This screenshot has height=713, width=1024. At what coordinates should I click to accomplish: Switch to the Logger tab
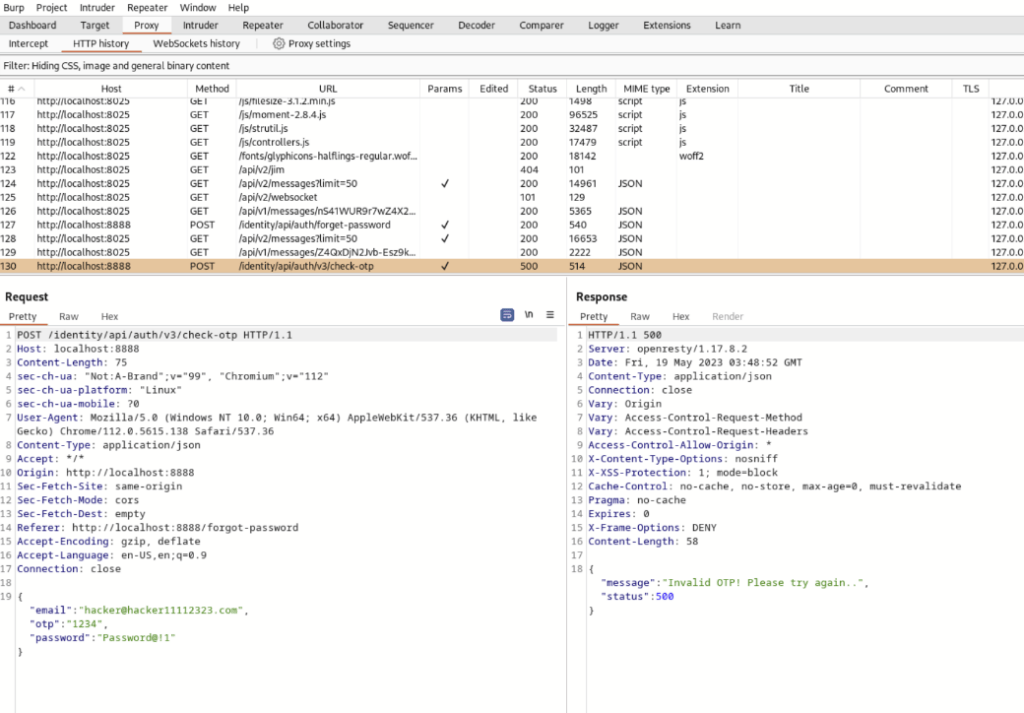[603, 25]
